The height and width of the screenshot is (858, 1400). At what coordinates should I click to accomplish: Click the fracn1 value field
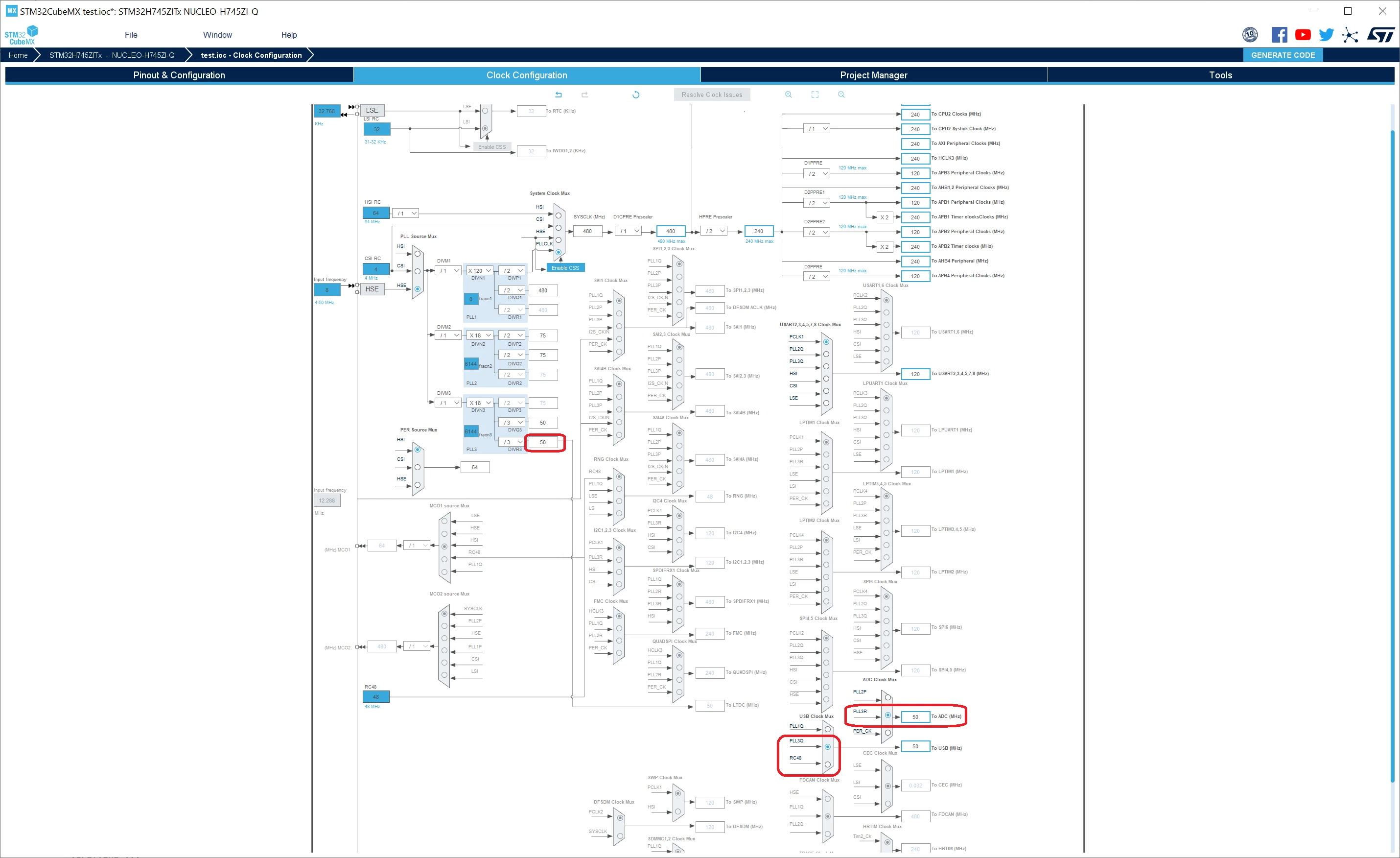[470, 299]
